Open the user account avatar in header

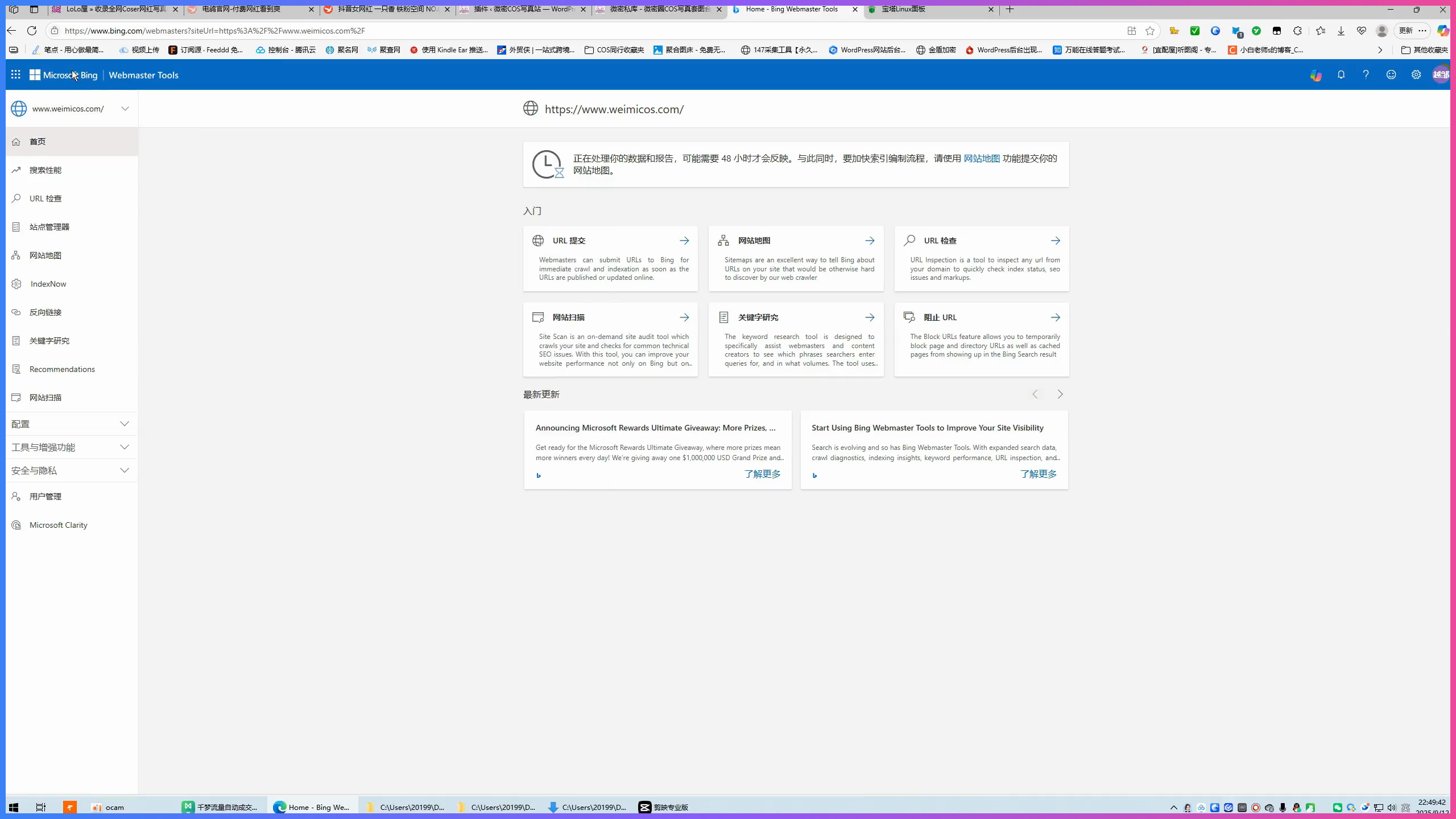pyautogui.click(x=1441, y=75)
